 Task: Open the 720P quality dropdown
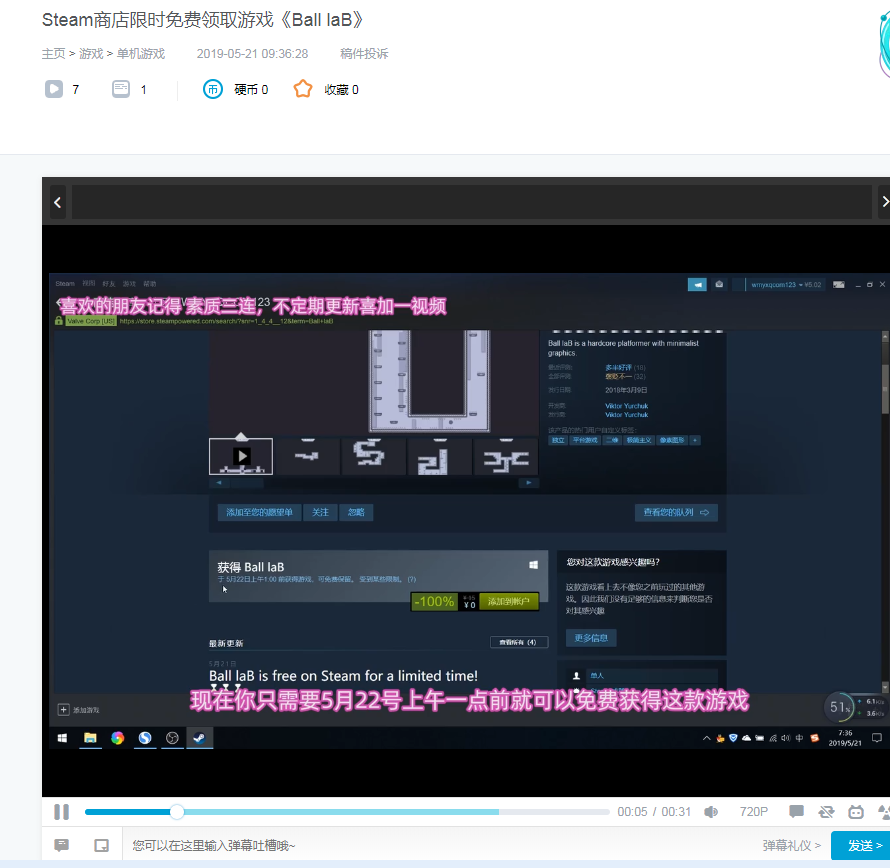click(753, 812)
